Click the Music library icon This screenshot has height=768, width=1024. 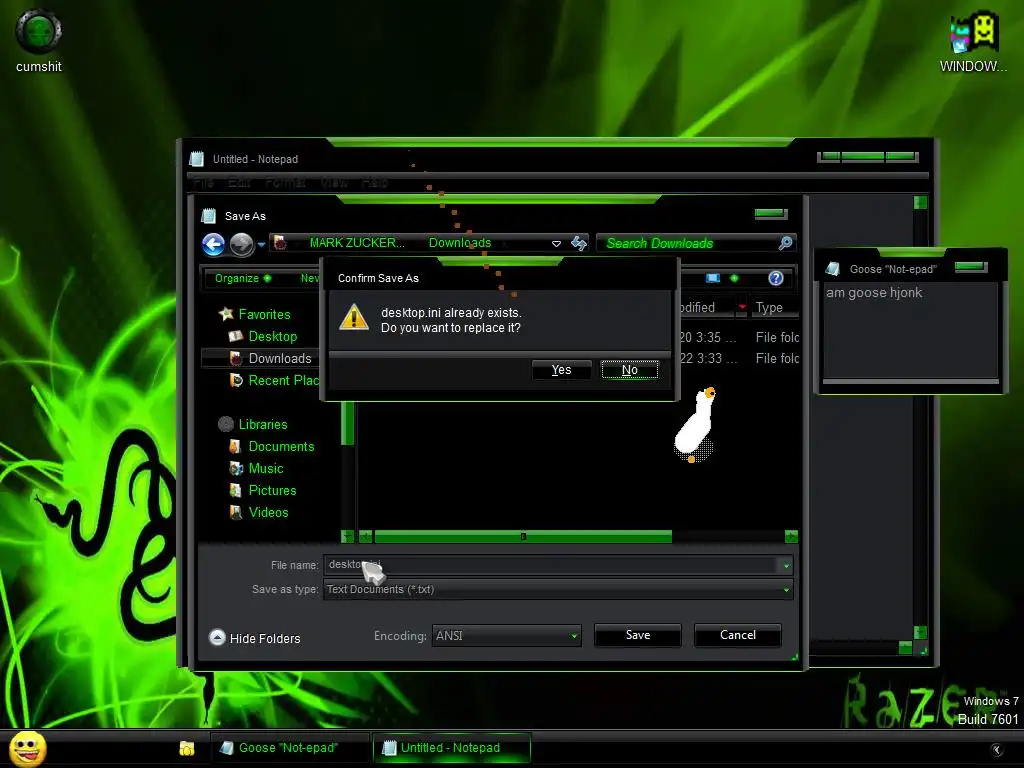[236, 468]
